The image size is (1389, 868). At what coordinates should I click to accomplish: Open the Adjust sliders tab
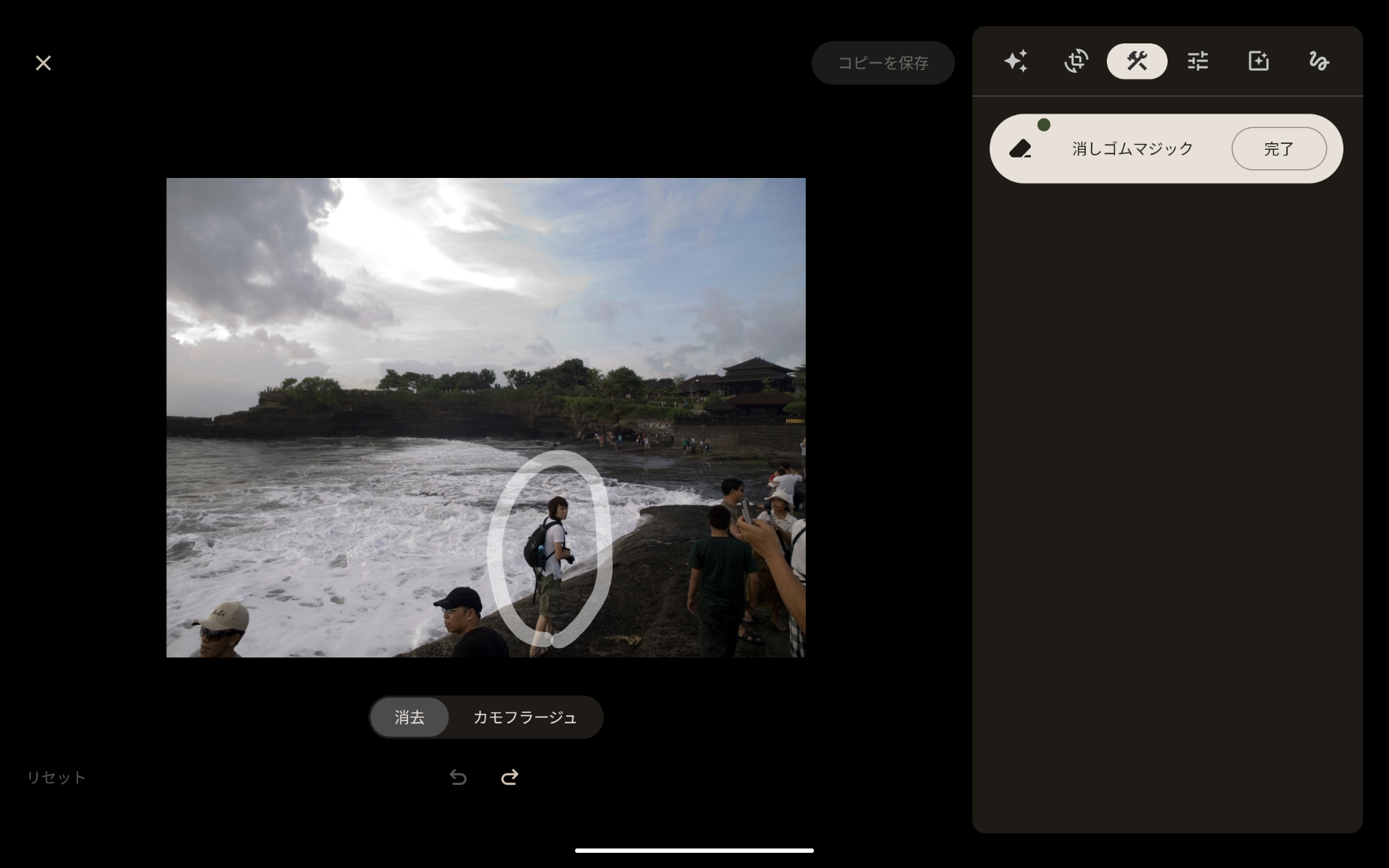coord(1198,61)
